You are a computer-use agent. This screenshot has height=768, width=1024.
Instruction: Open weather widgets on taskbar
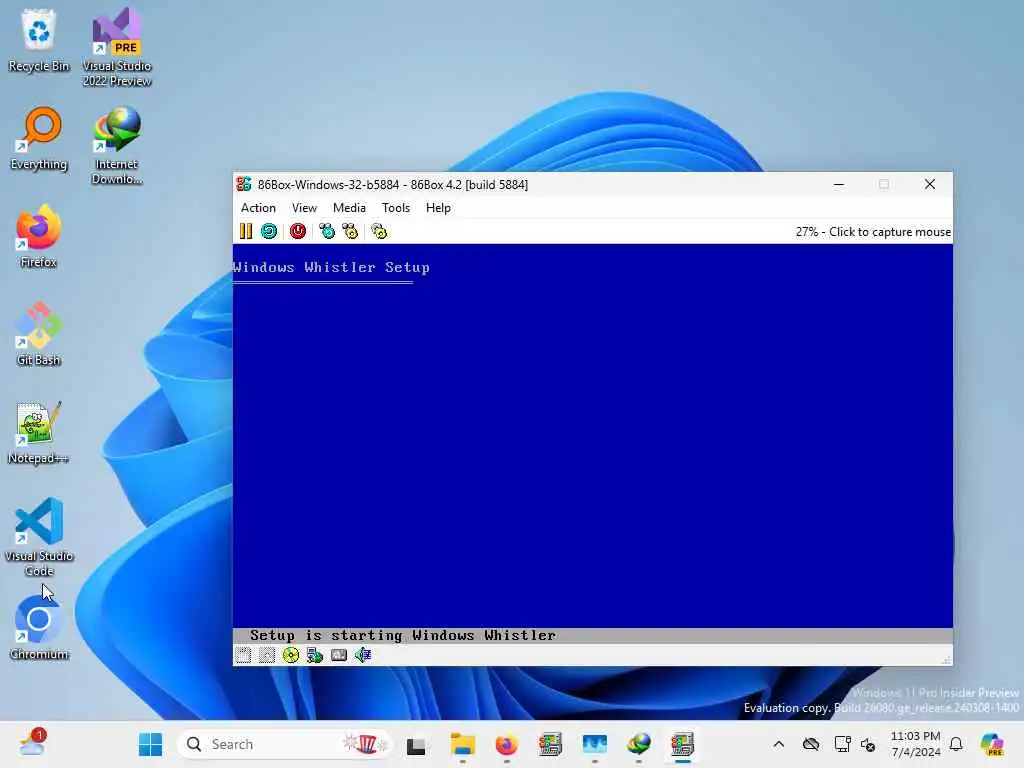tap(31, 743)
